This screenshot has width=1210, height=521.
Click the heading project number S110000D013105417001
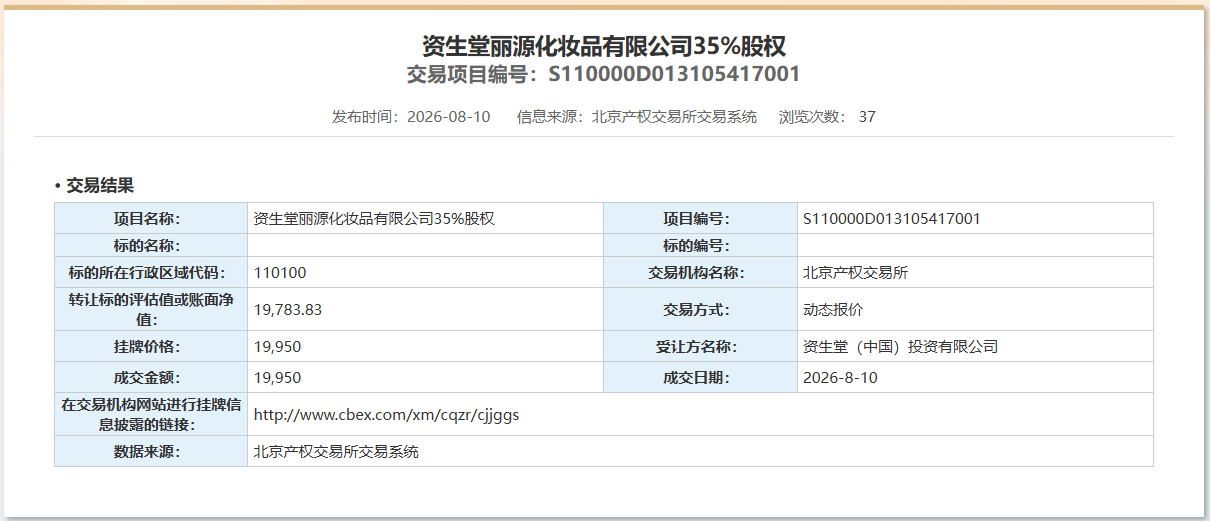(x=675, y=74)
